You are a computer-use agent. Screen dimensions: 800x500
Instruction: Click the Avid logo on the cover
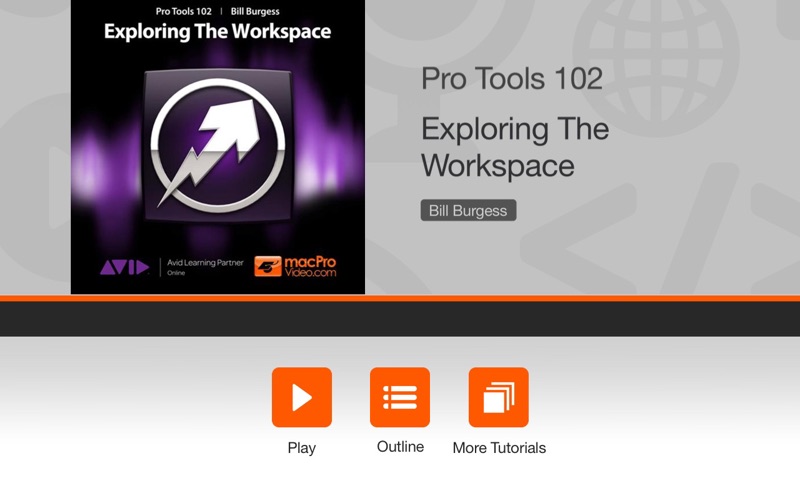(124, 267)
